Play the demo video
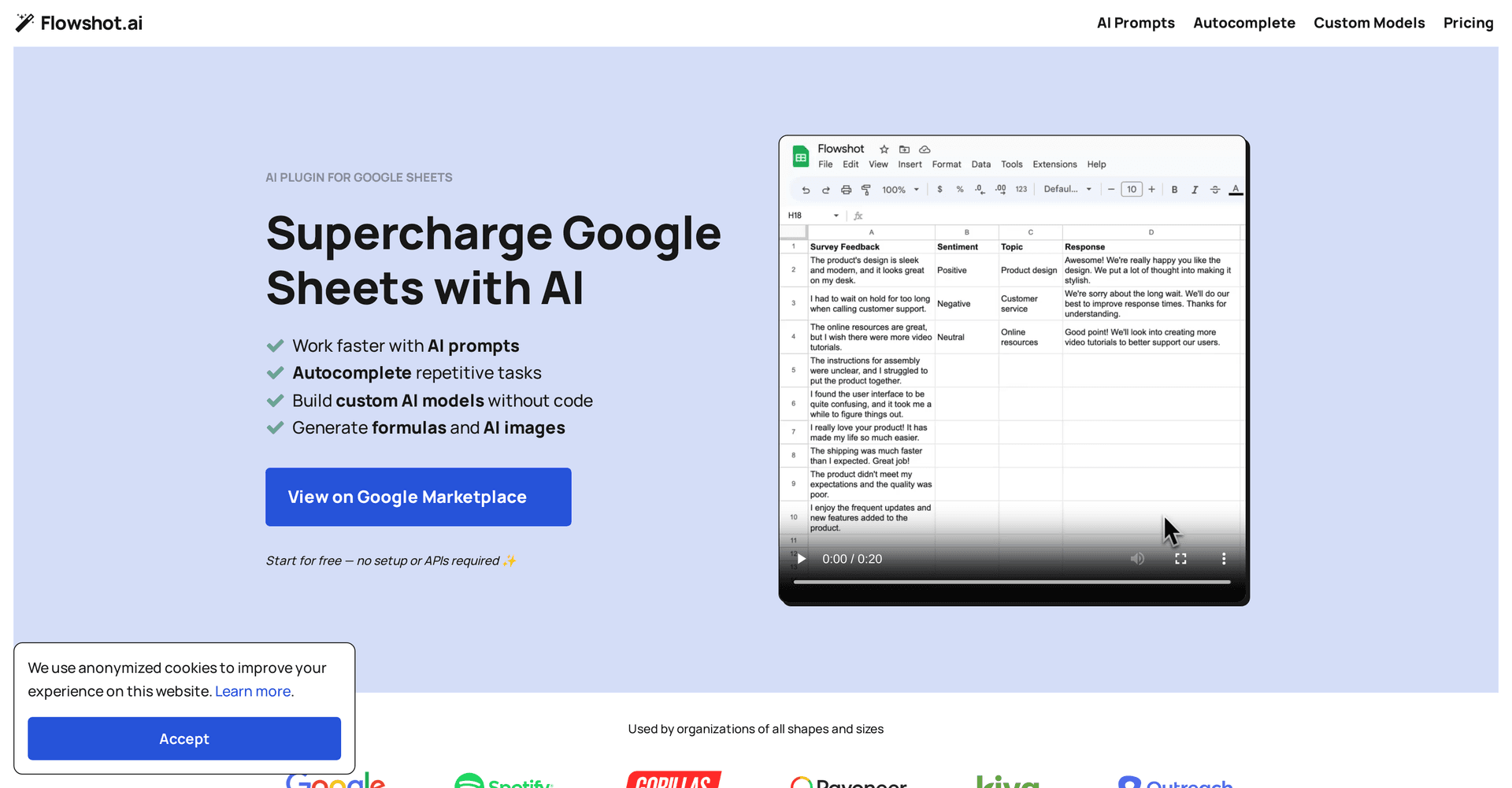This screenshot has width=1512, height=788. tap(802, 559)
